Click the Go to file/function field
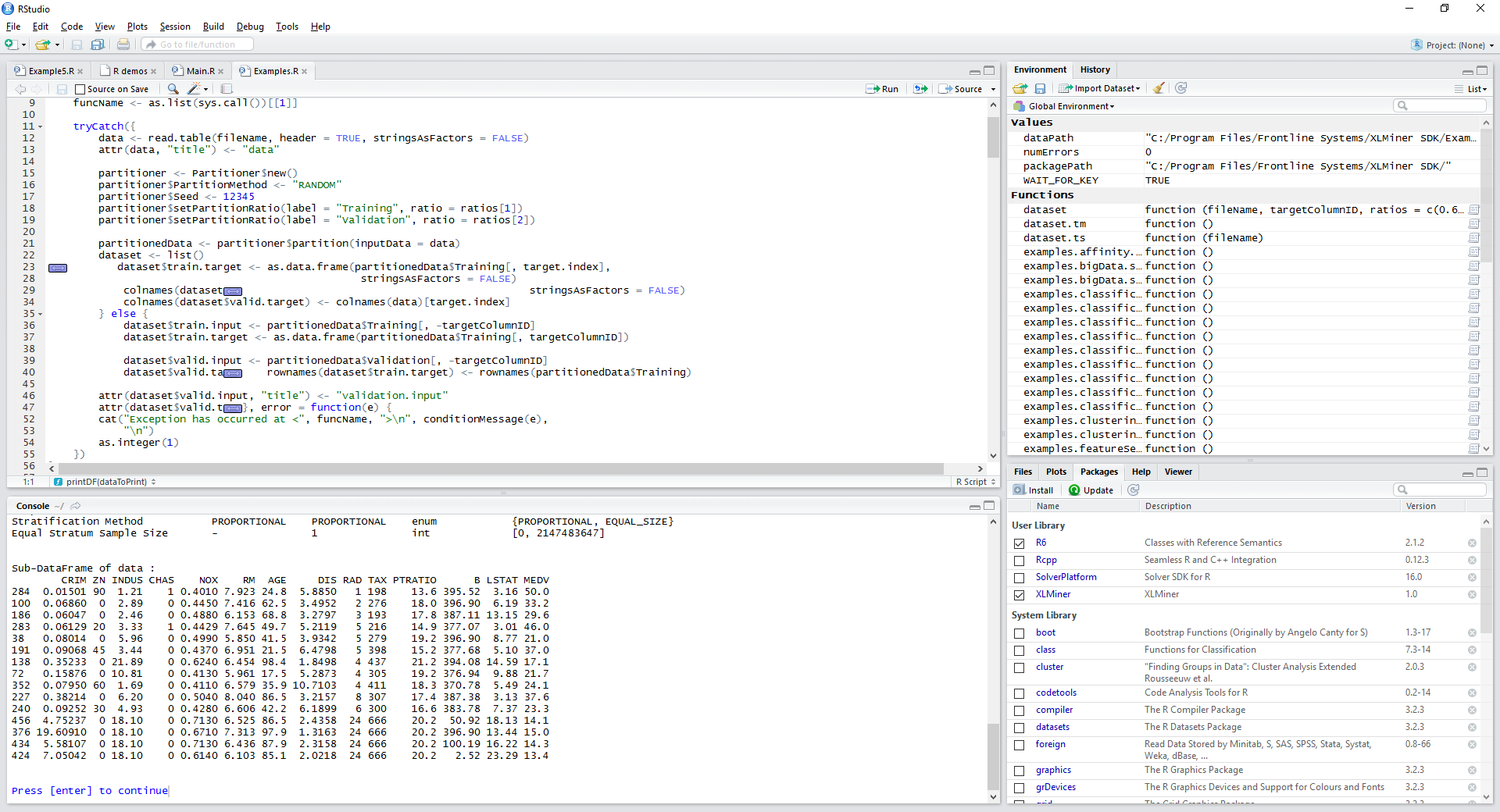1500x812 pixels. tap(198, 45)
